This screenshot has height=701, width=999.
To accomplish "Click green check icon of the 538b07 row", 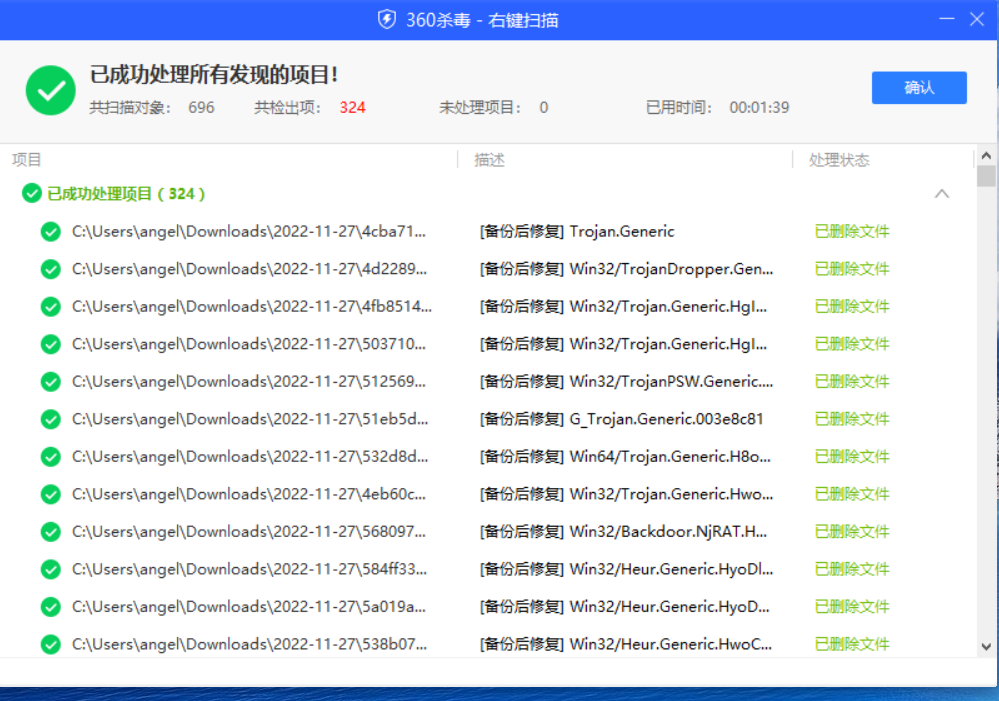I will 50,645.
